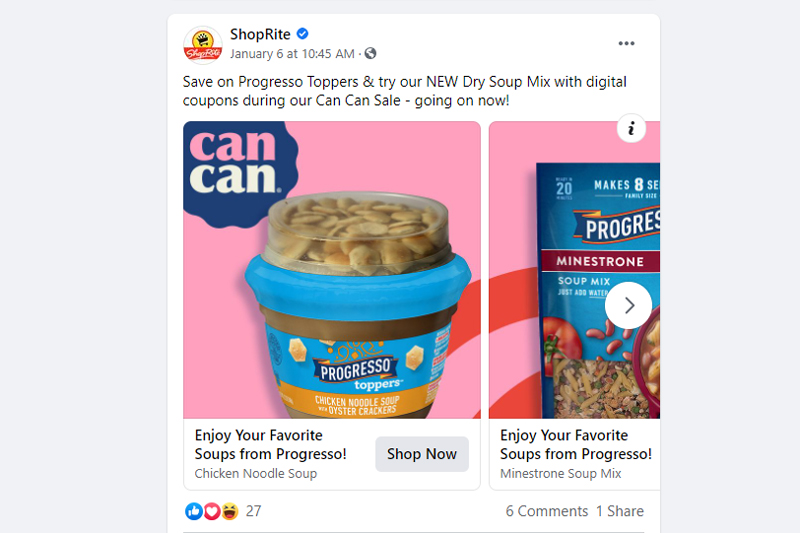800x533 pixels.
Task: Click the blue verified badge next to ShopRite
Action: pyautogui.click(x=303, y=34)
